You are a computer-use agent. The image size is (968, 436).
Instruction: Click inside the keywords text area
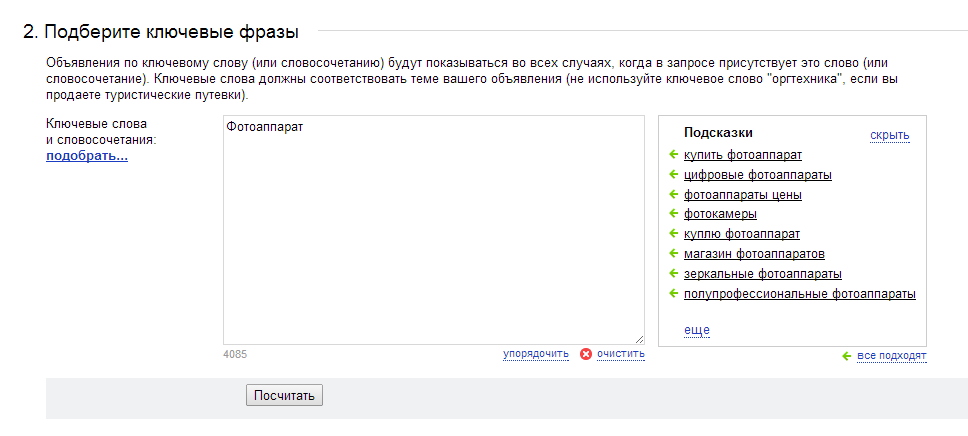click(x=433, y=230)
